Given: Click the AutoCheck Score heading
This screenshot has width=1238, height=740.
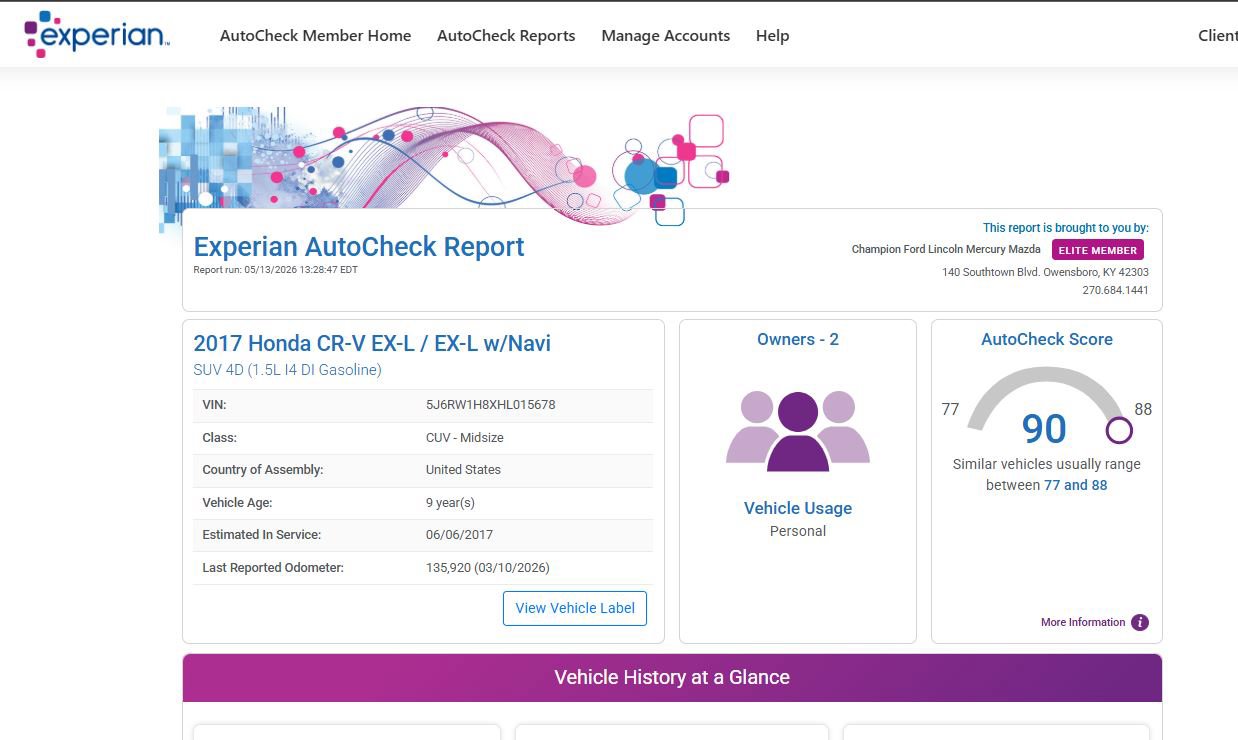Looking at the screenshot, I should point(1047,340).
